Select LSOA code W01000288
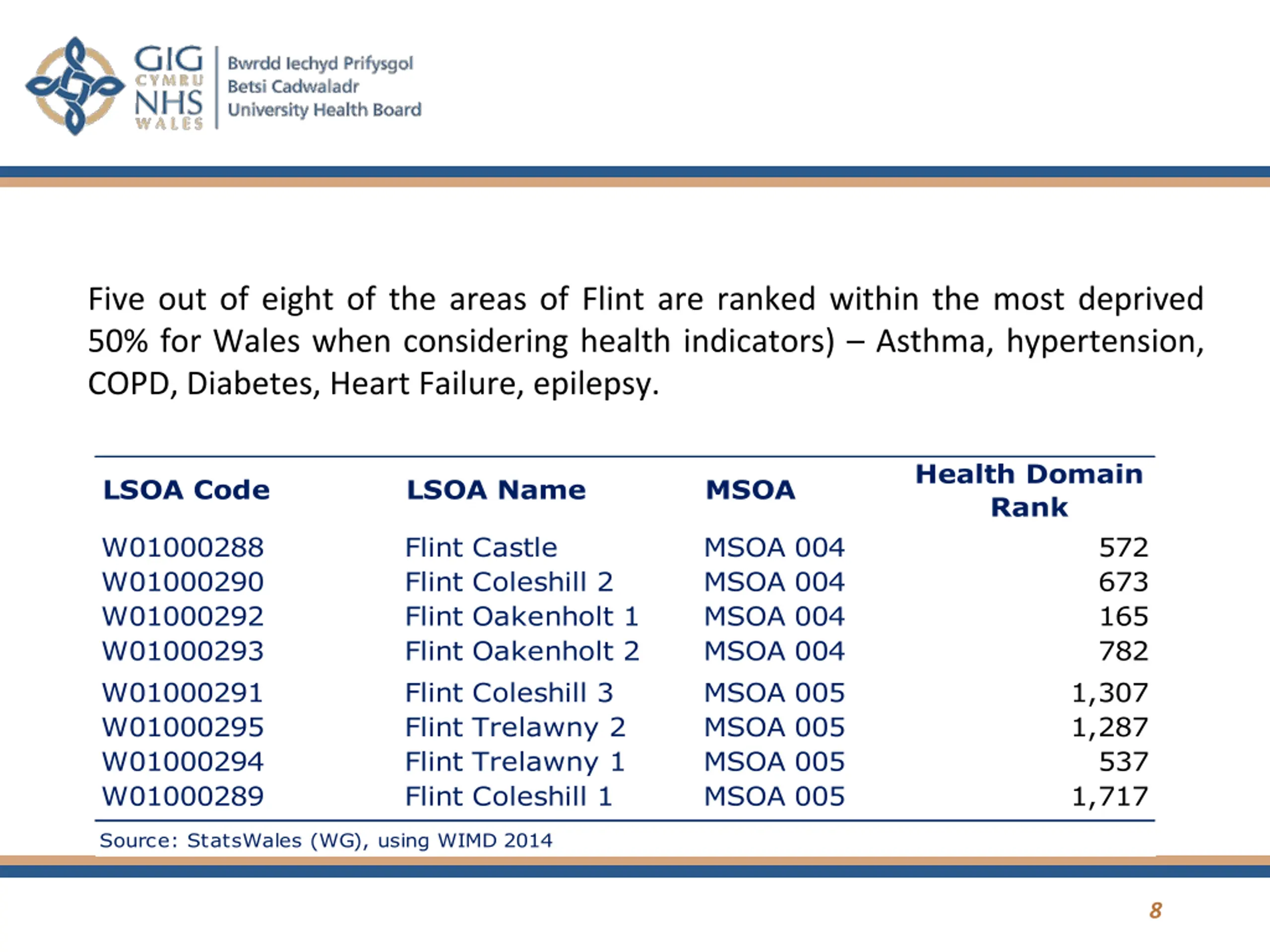Viewport: 1270px width, 952px height. 183,547
